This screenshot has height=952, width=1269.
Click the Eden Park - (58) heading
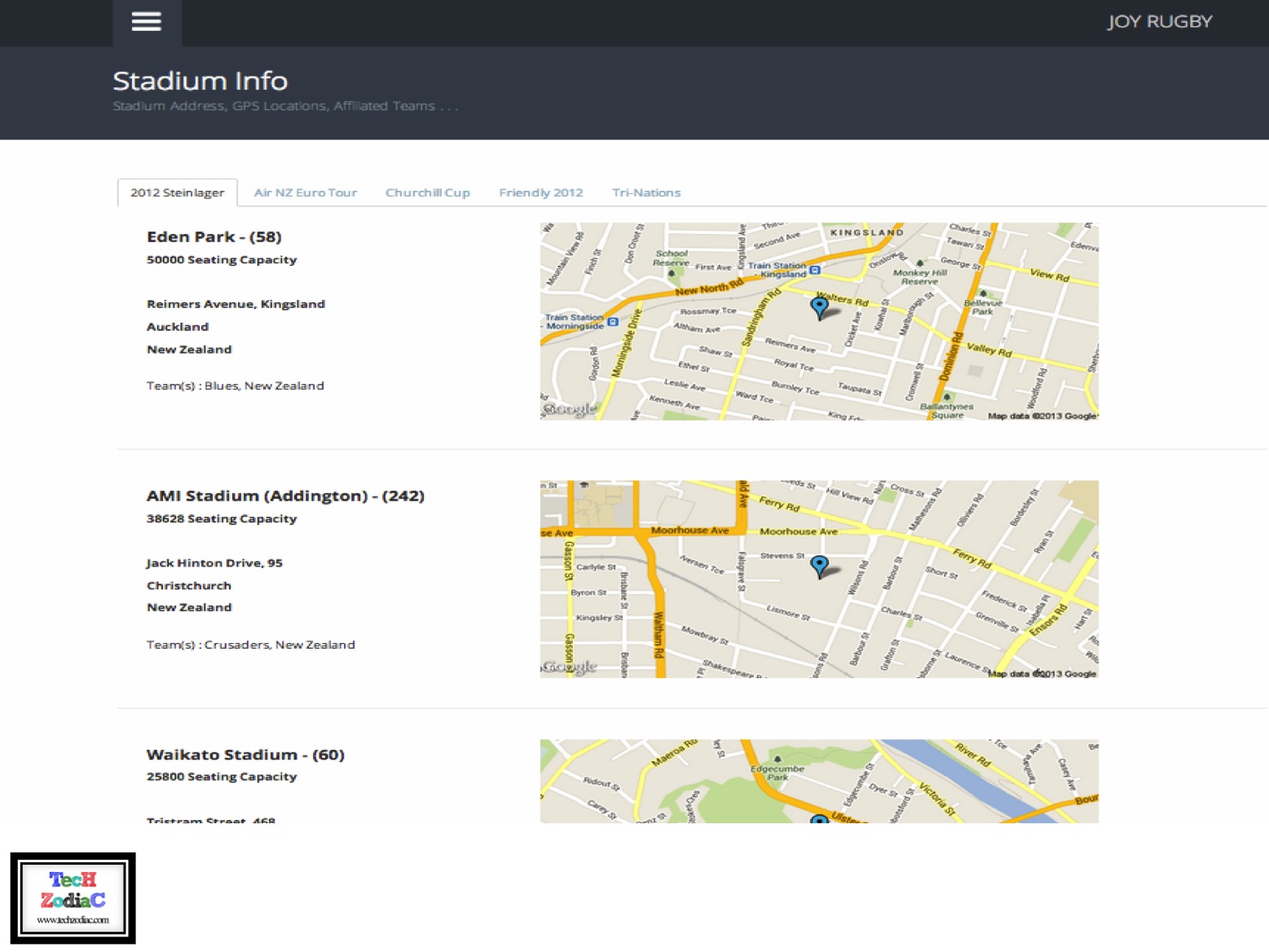[x=214, y=237]
